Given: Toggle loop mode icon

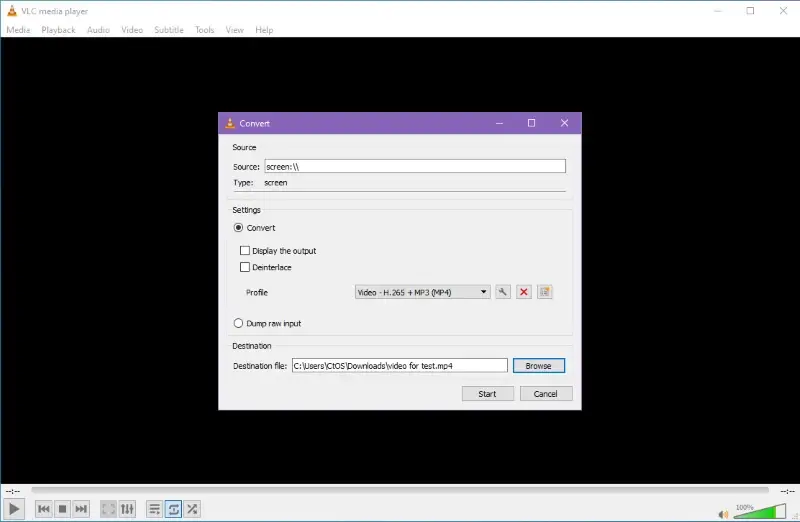Looking at the screenshot, I should click(173, 509).
